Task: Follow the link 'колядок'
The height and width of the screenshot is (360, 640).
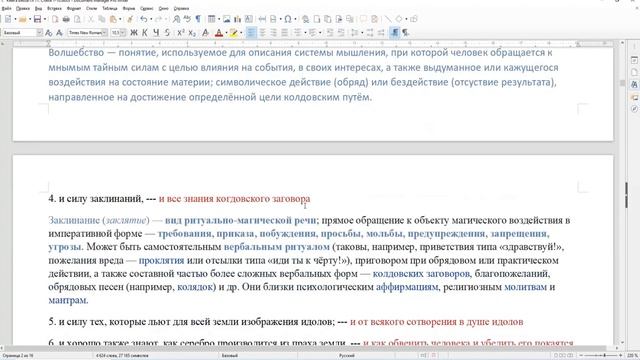Action: tap(195, 287)
